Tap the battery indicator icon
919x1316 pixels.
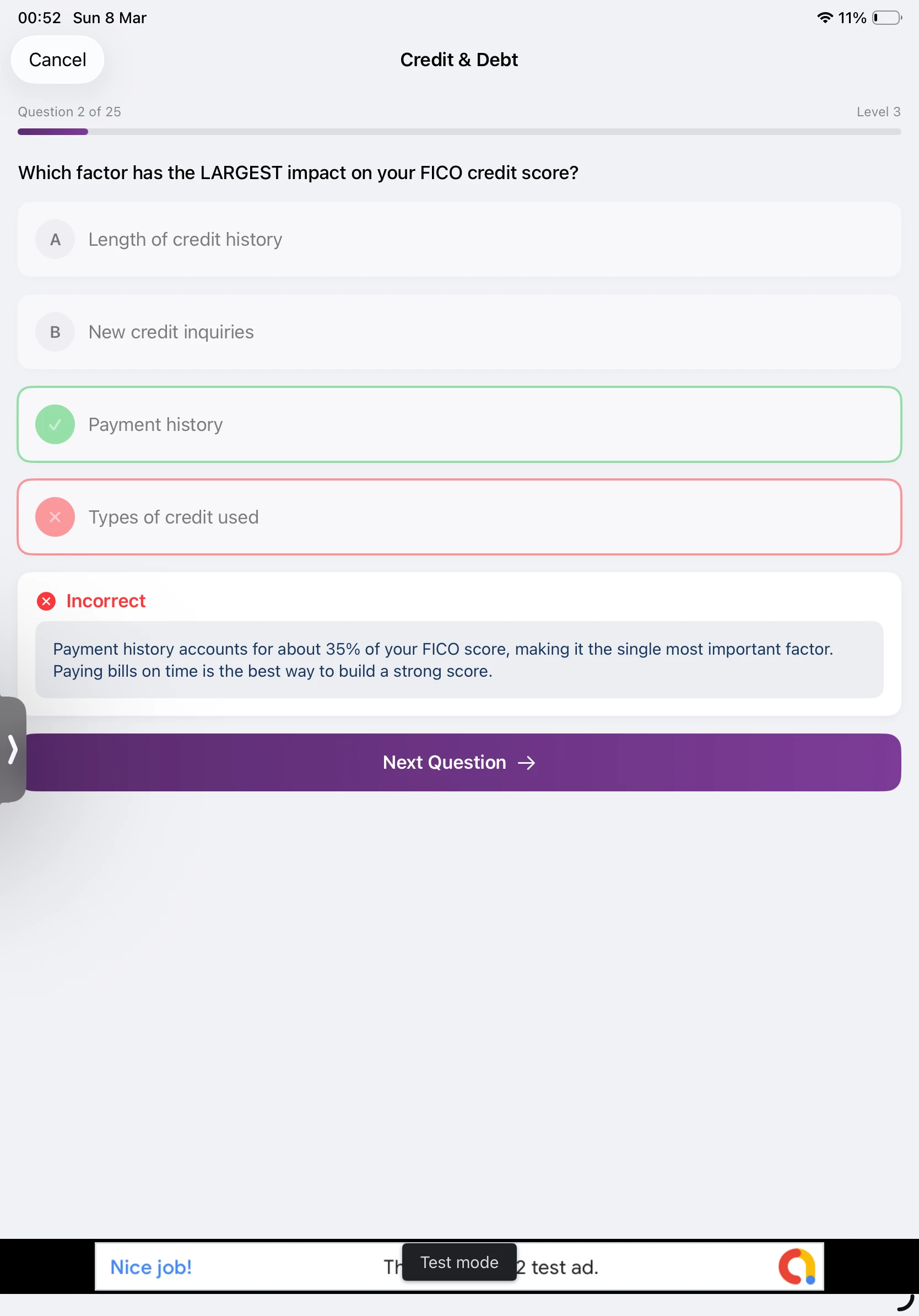[886, 18]
